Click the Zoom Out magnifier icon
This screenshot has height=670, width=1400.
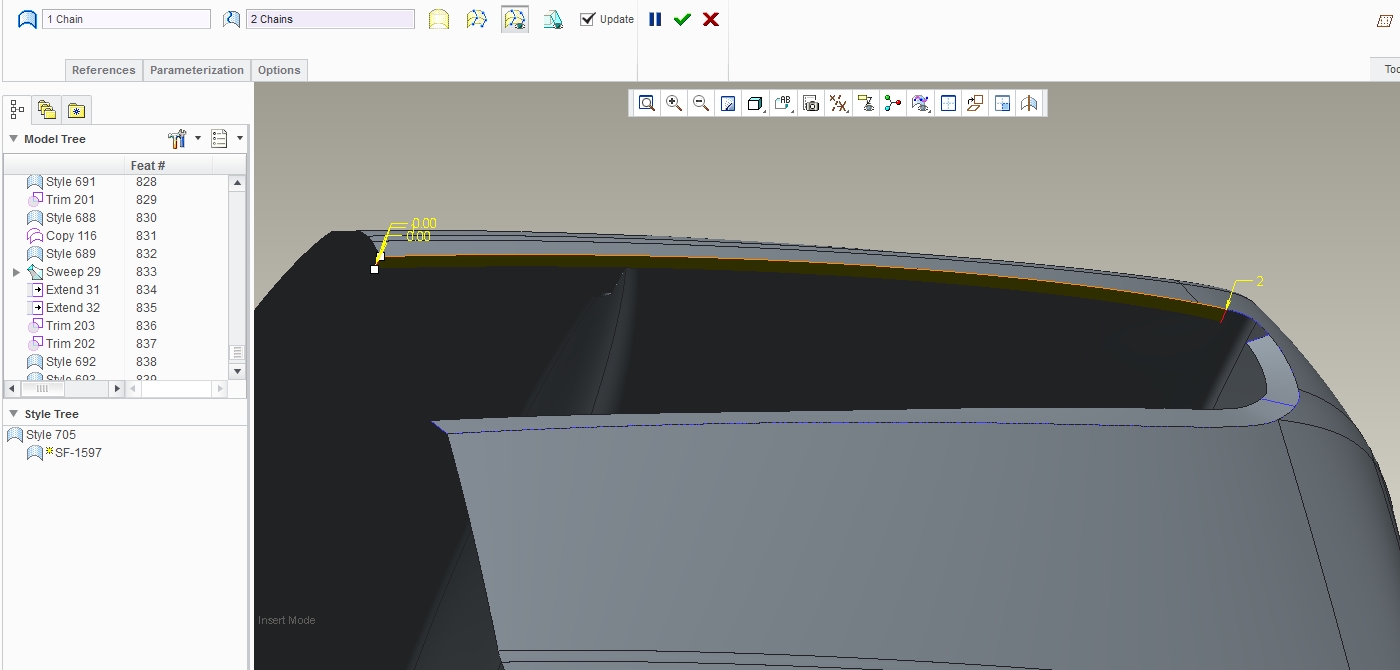701,103
